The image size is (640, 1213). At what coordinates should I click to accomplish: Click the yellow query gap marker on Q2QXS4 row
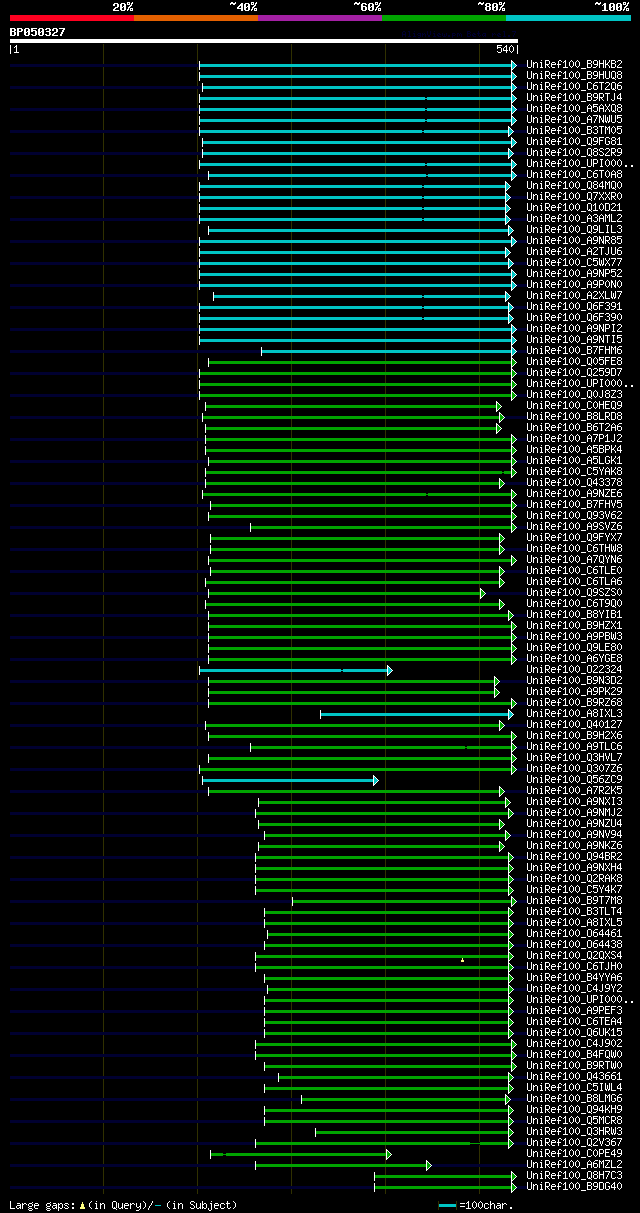pos(462,960)
